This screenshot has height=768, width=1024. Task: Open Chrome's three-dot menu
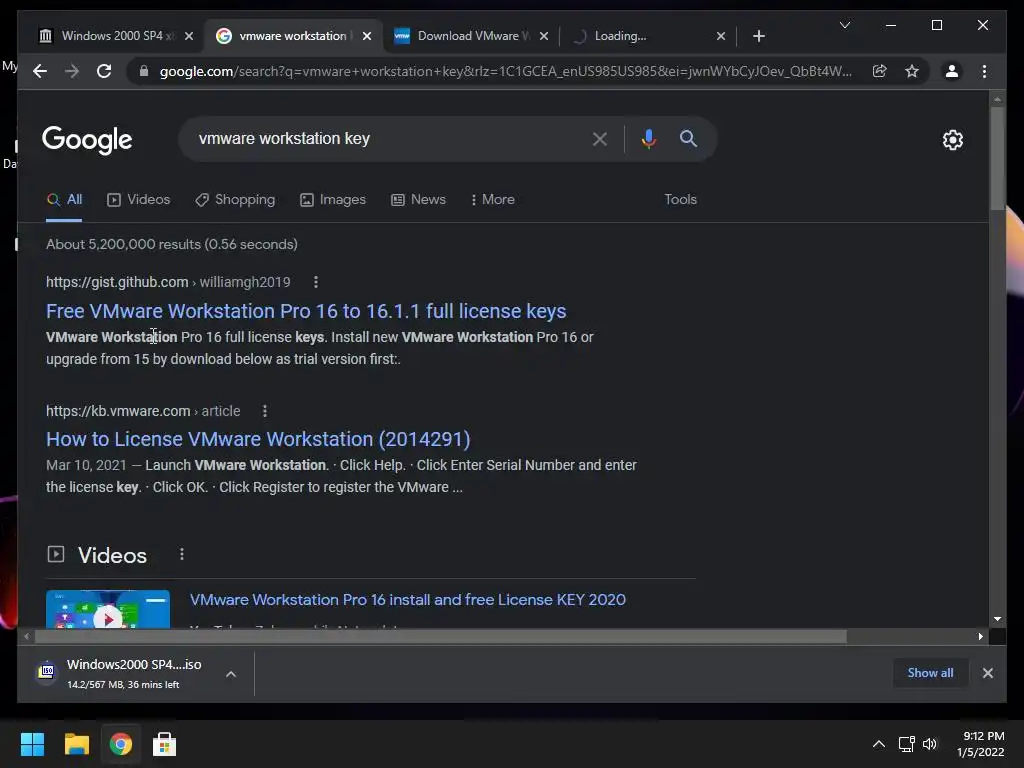(984, 71)
